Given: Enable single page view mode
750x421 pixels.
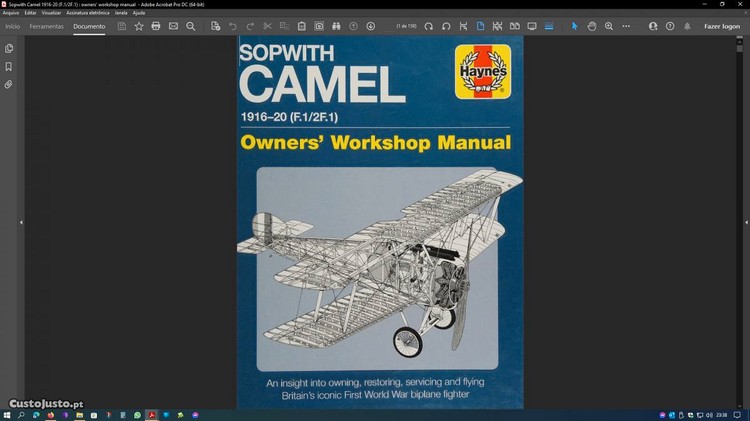Looking at the screenshot, I should pyautogui.click(x=480, y=26).
